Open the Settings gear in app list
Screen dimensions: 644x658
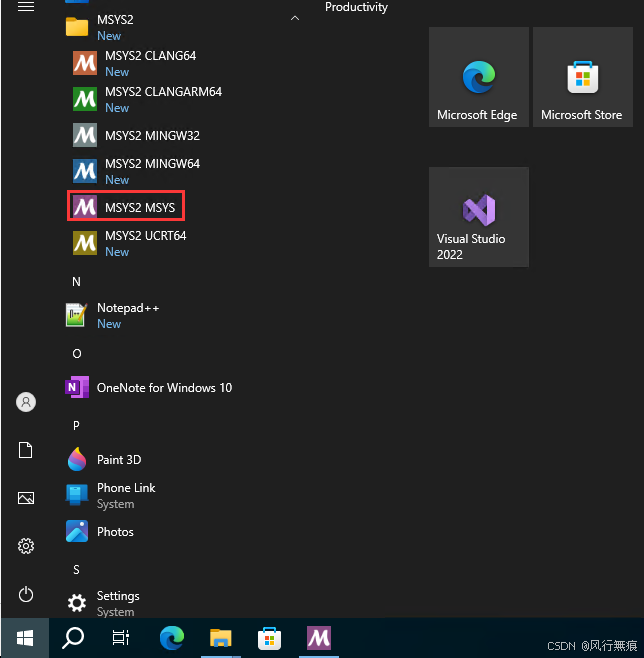click(77, 603)
